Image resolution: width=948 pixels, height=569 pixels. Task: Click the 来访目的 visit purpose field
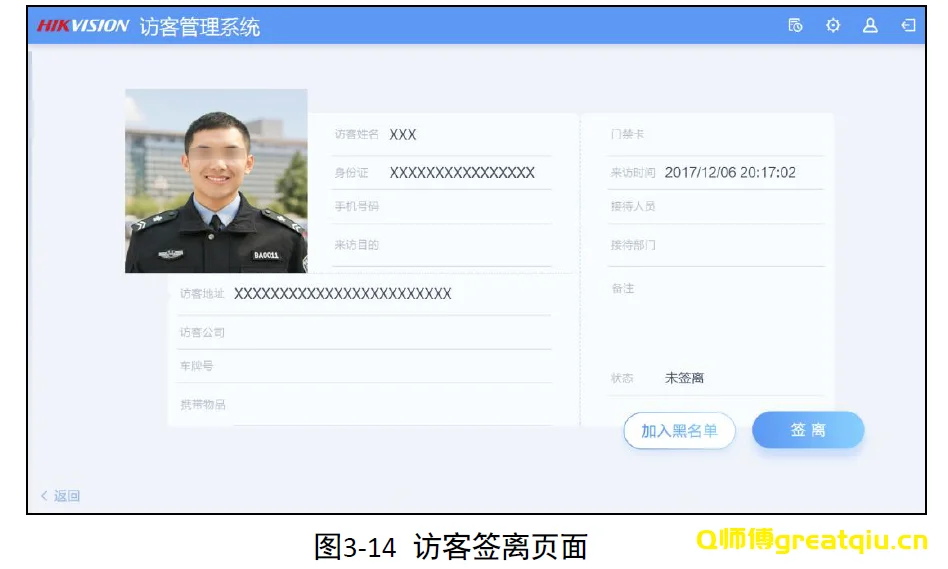click(x=465, y=246)
